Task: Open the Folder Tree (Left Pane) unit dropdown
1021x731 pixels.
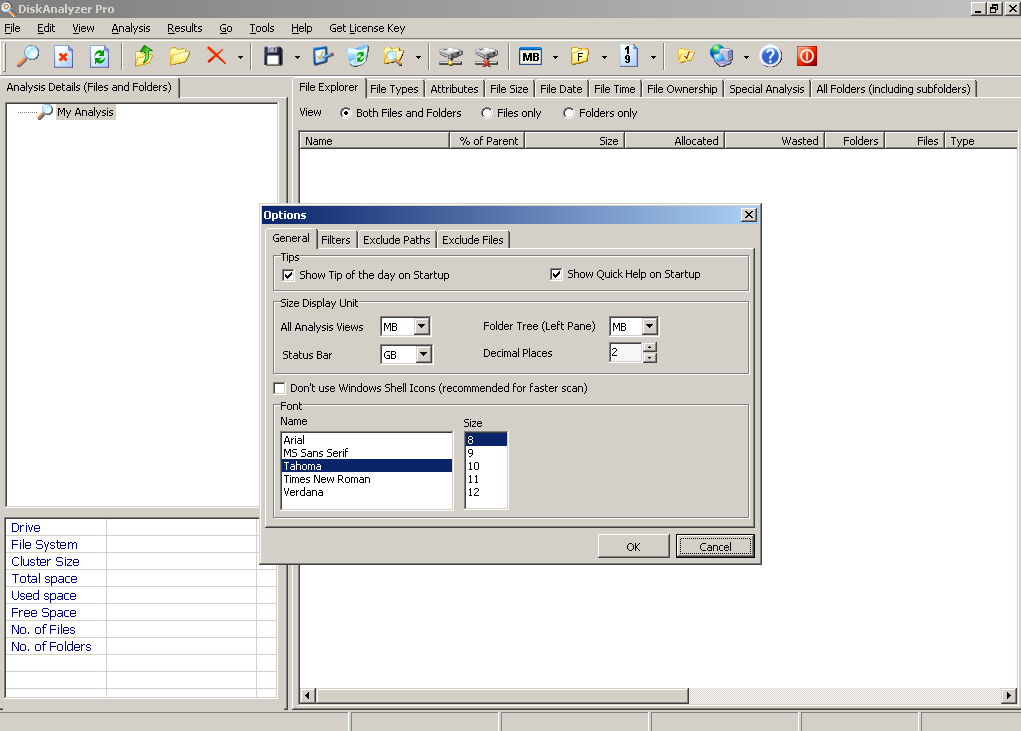Action: coord(650,326)
